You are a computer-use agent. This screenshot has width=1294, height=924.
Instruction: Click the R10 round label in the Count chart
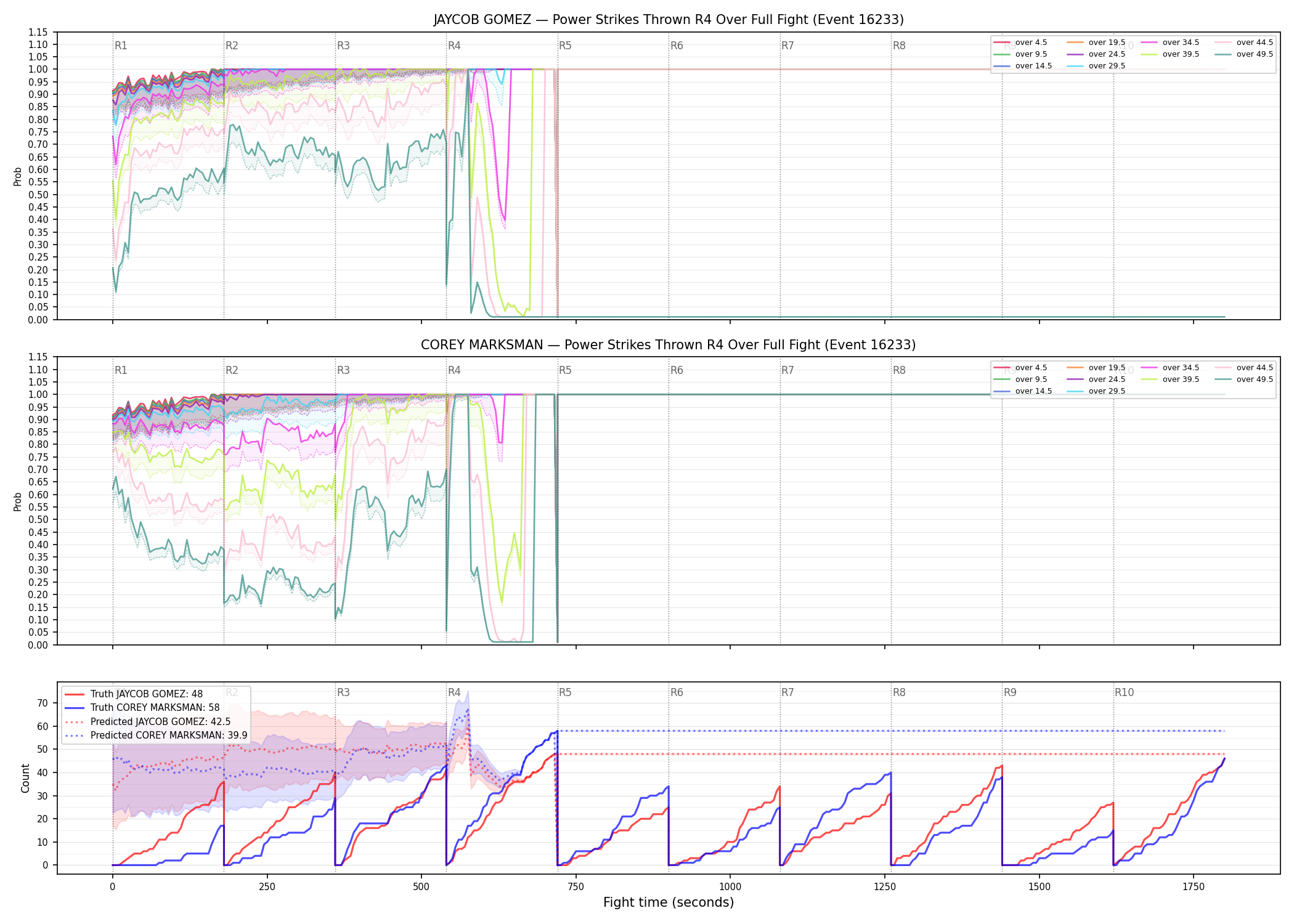1124,692
